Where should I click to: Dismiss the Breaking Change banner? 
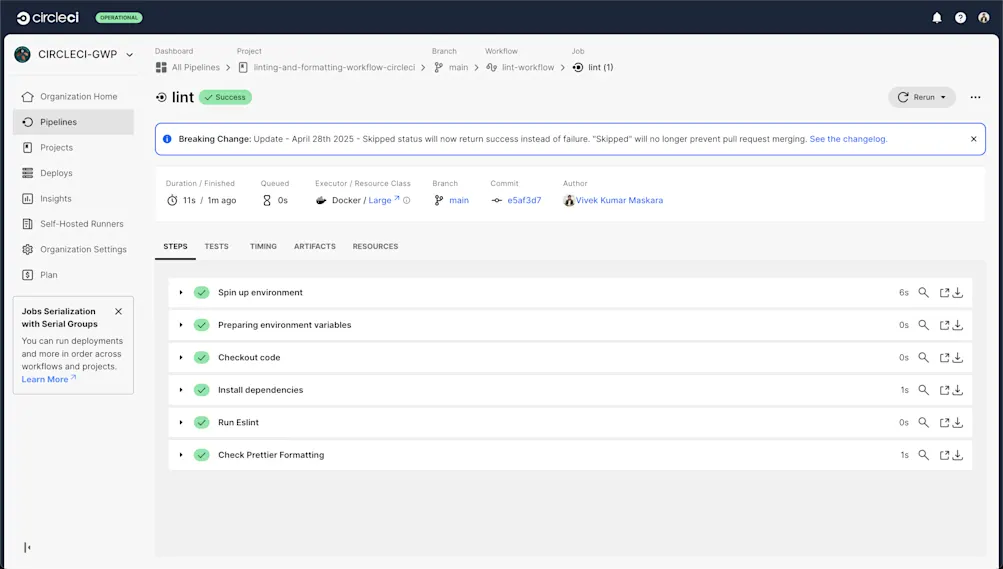[974, 139]
